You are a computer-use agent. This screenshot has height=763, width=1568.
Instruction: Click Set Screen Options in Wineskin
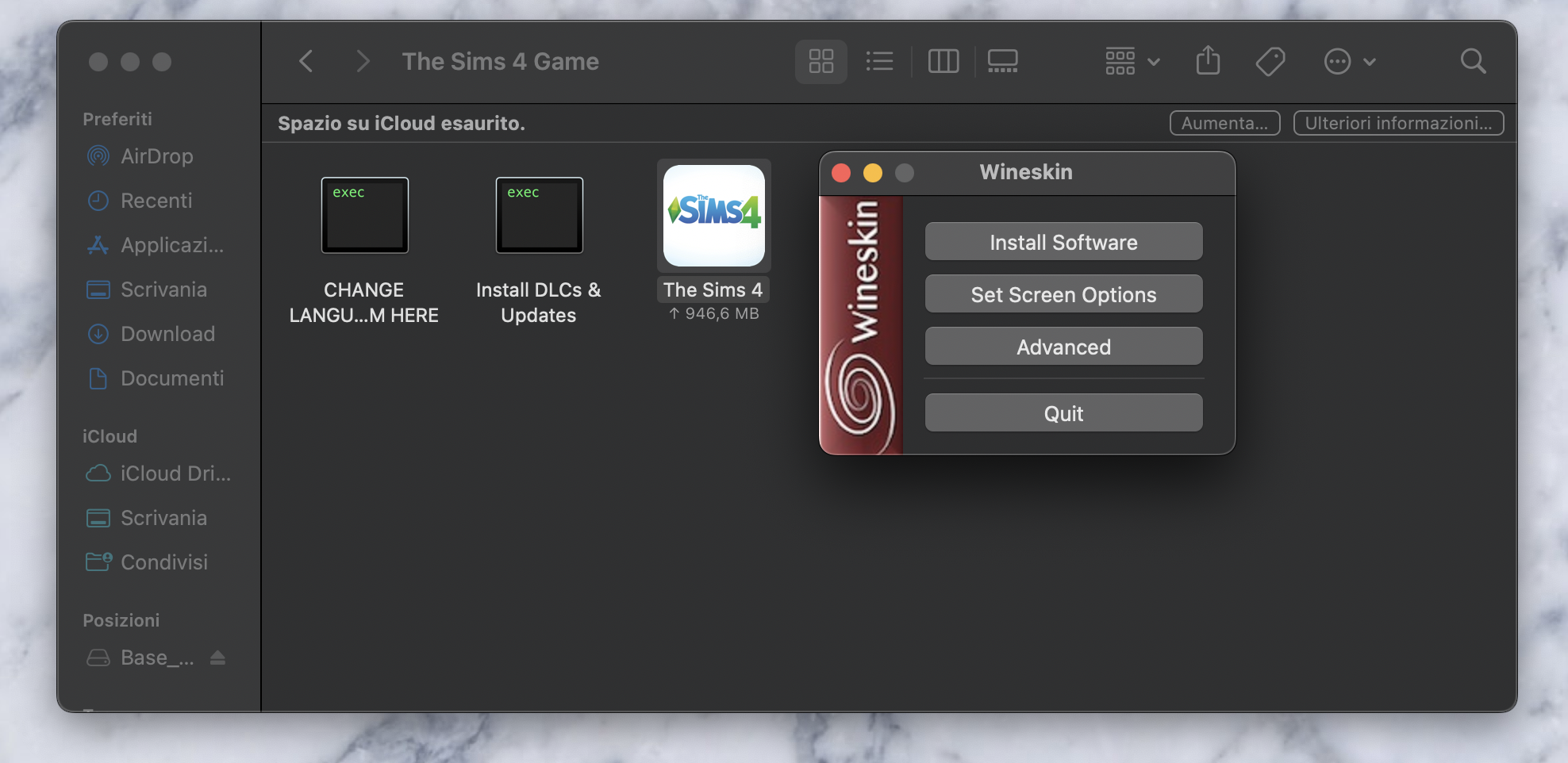pyautogui.click(x=1063, y=293)
